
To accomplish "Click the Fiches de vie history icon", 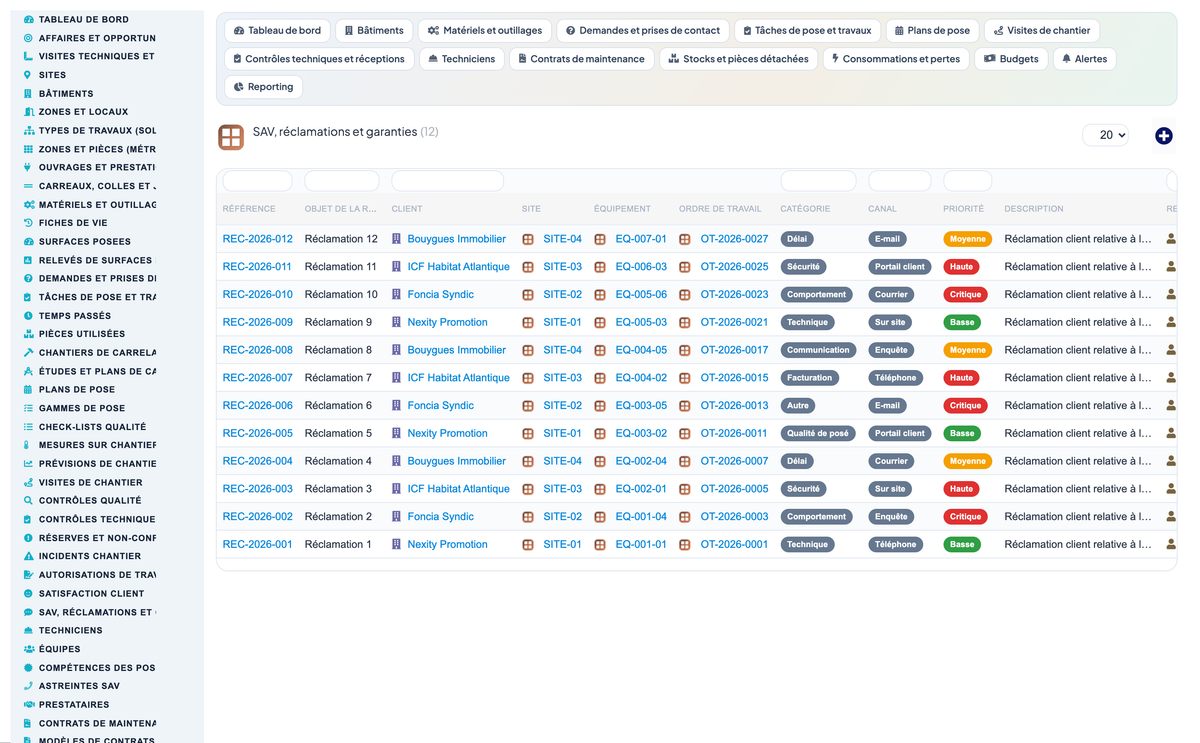I will (x=28, y=223).
